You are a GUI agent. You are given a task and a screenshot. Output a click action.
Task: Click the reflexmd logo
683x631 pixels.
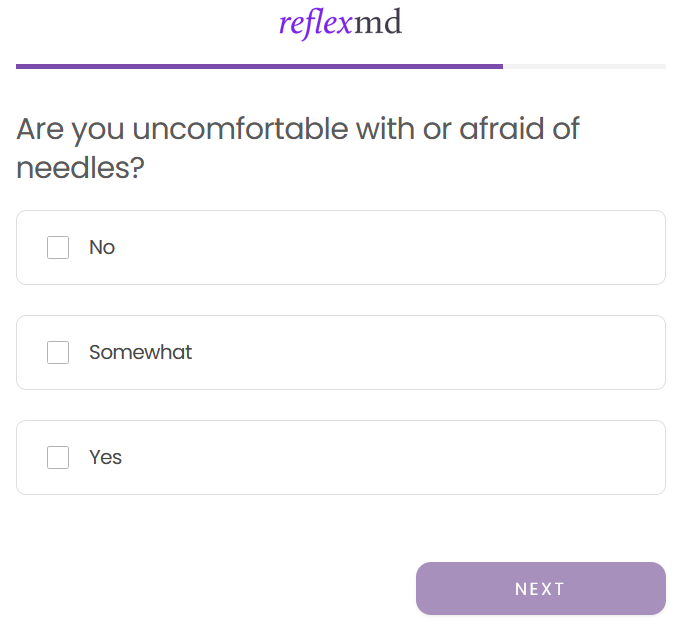coord(341,23)
